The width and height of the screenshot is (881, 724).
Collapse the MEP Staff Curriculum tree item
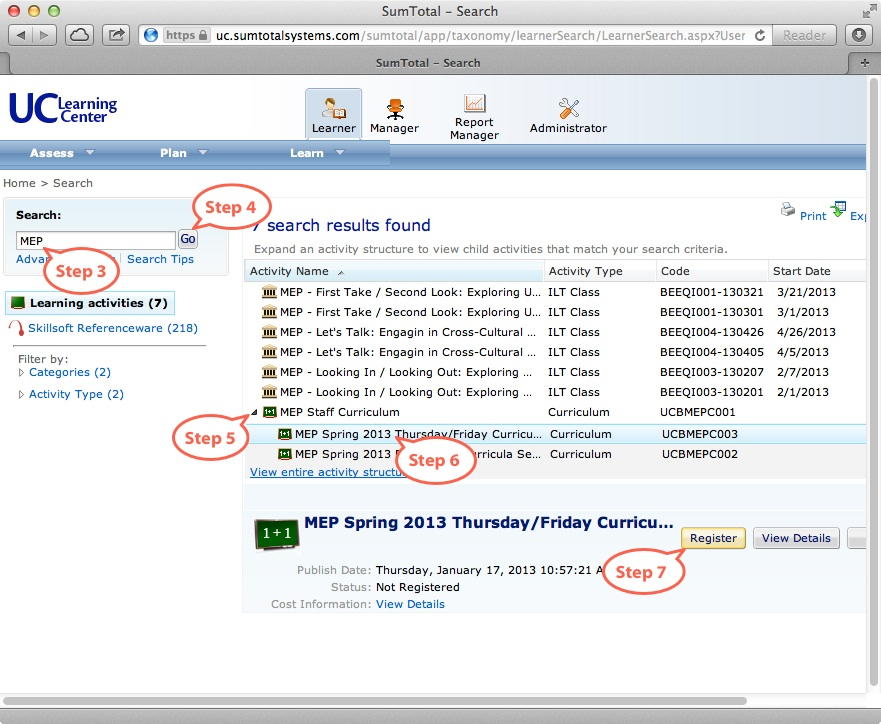click(x=253, y=412)
